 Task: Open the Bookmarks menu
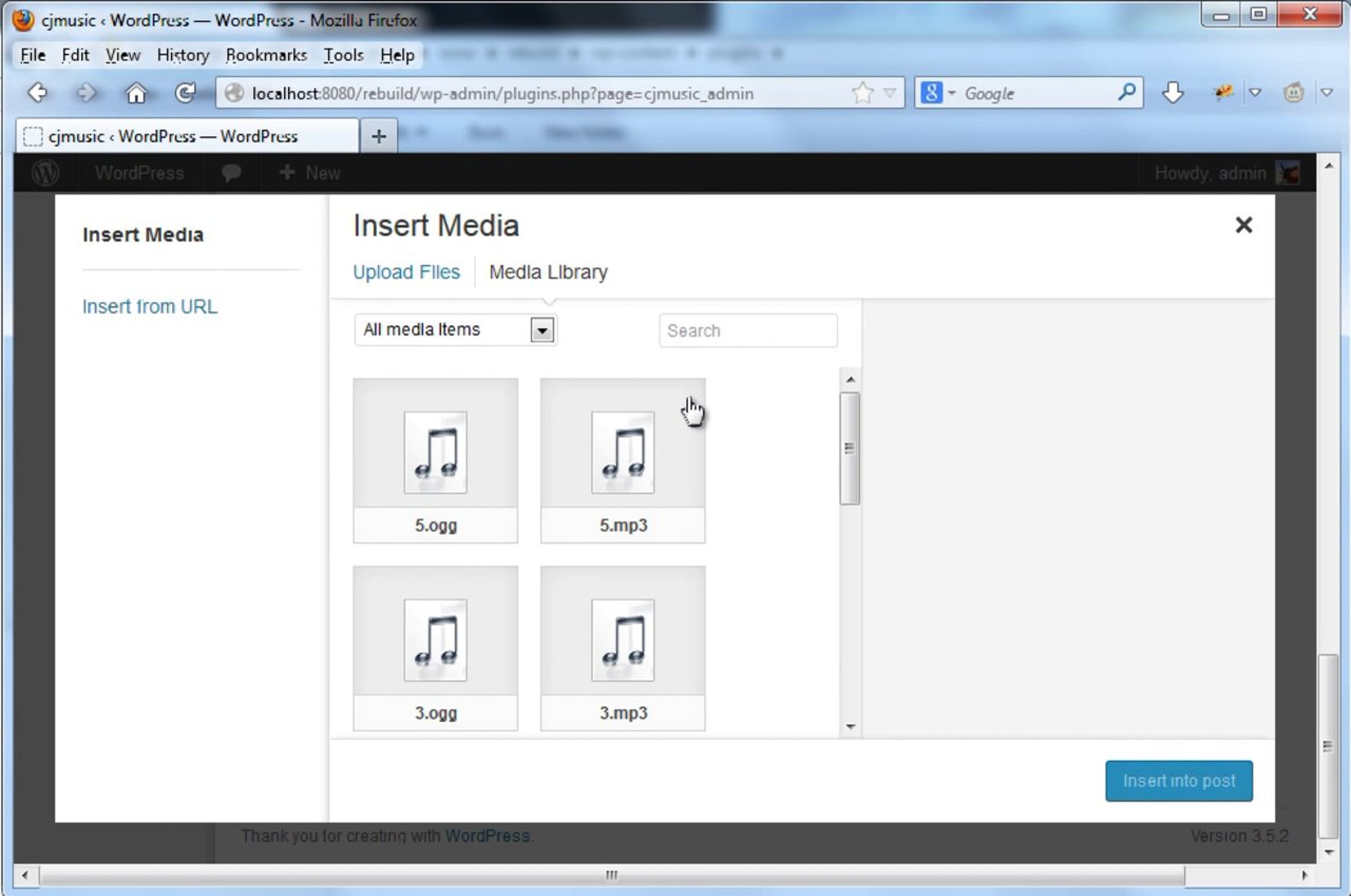(266, 55)
